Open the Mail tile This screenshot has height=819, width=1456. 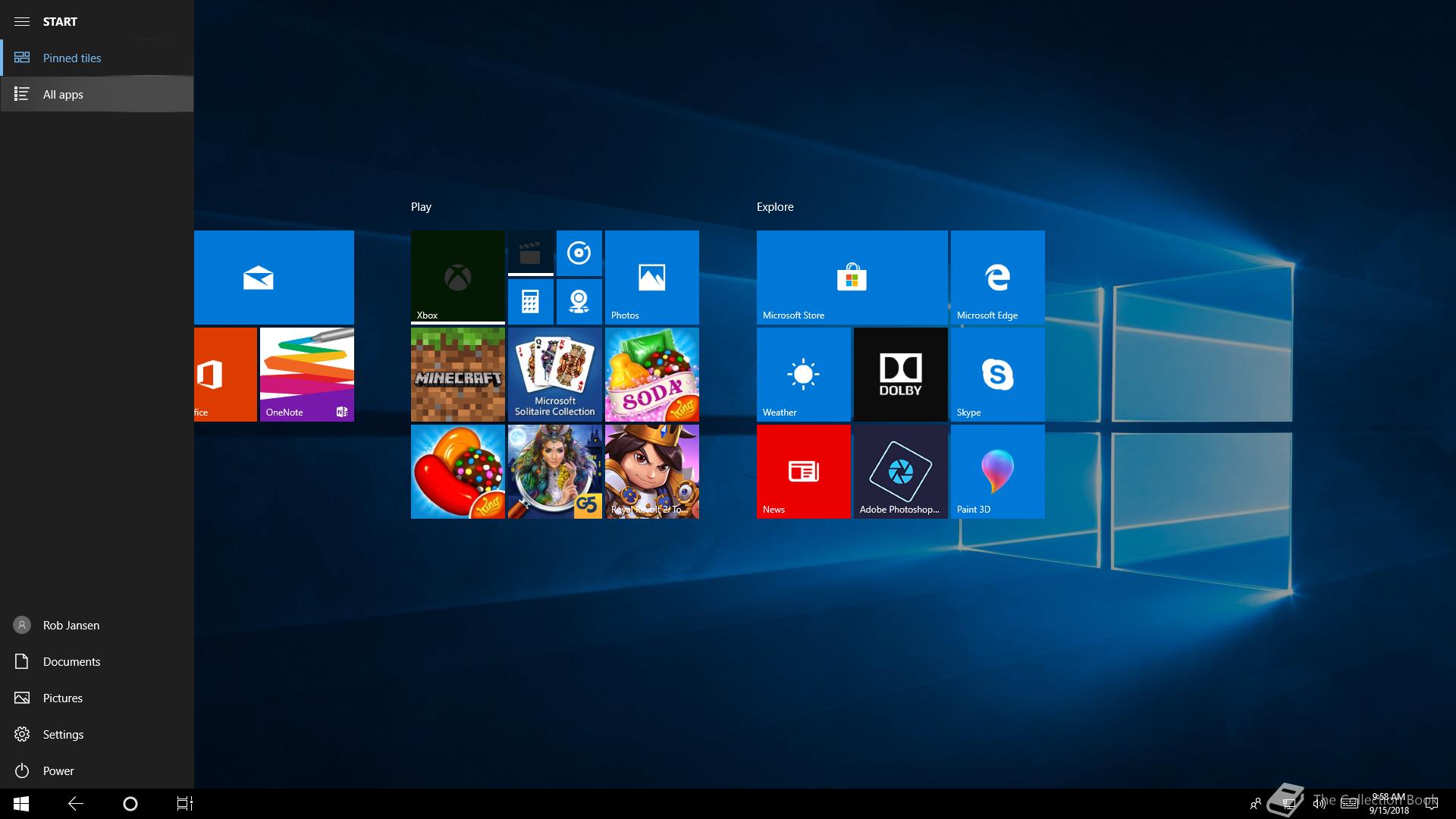(274, 278)
